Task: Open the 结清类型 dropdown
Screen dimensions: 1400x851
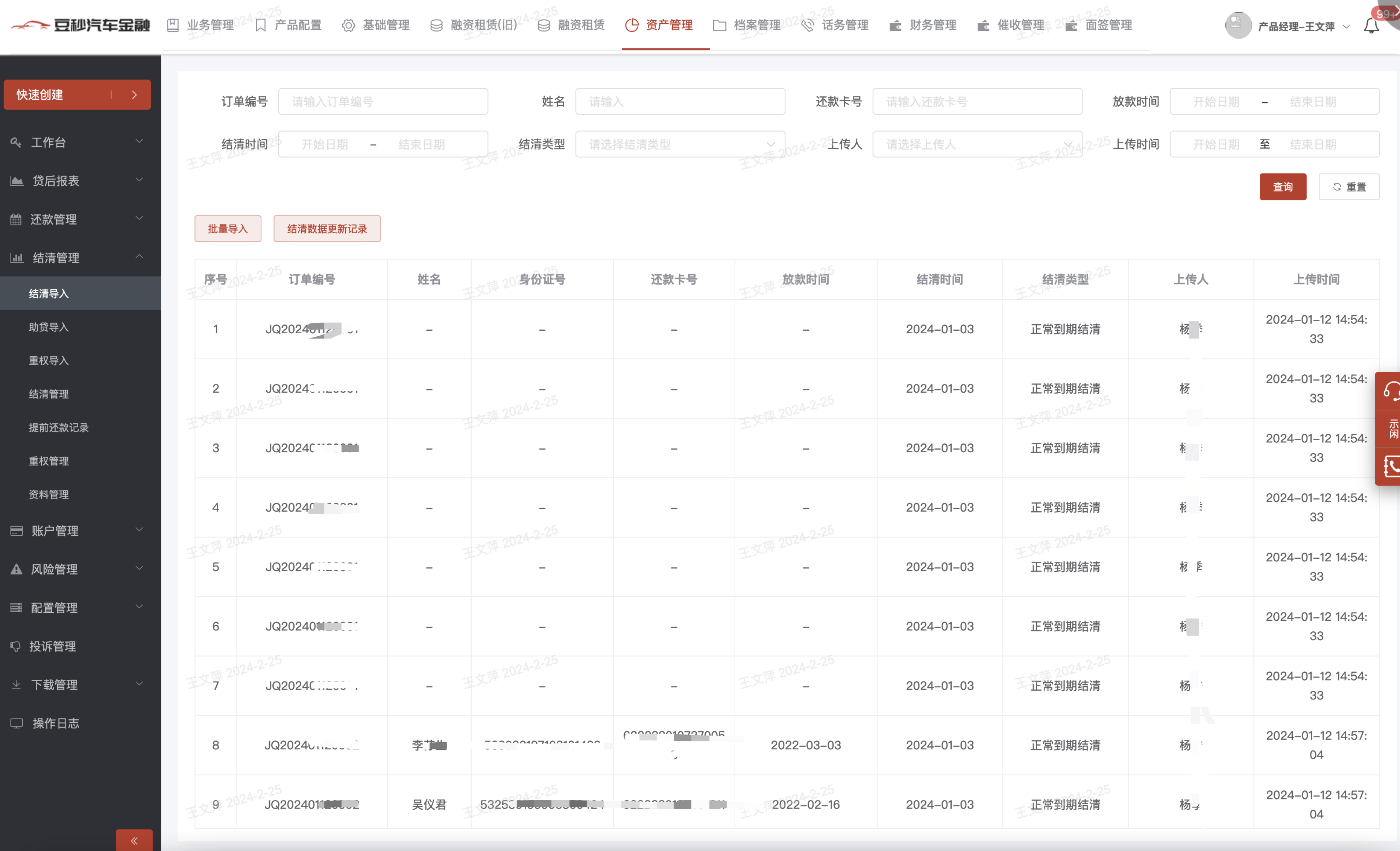Action: (x=680, y=144)
